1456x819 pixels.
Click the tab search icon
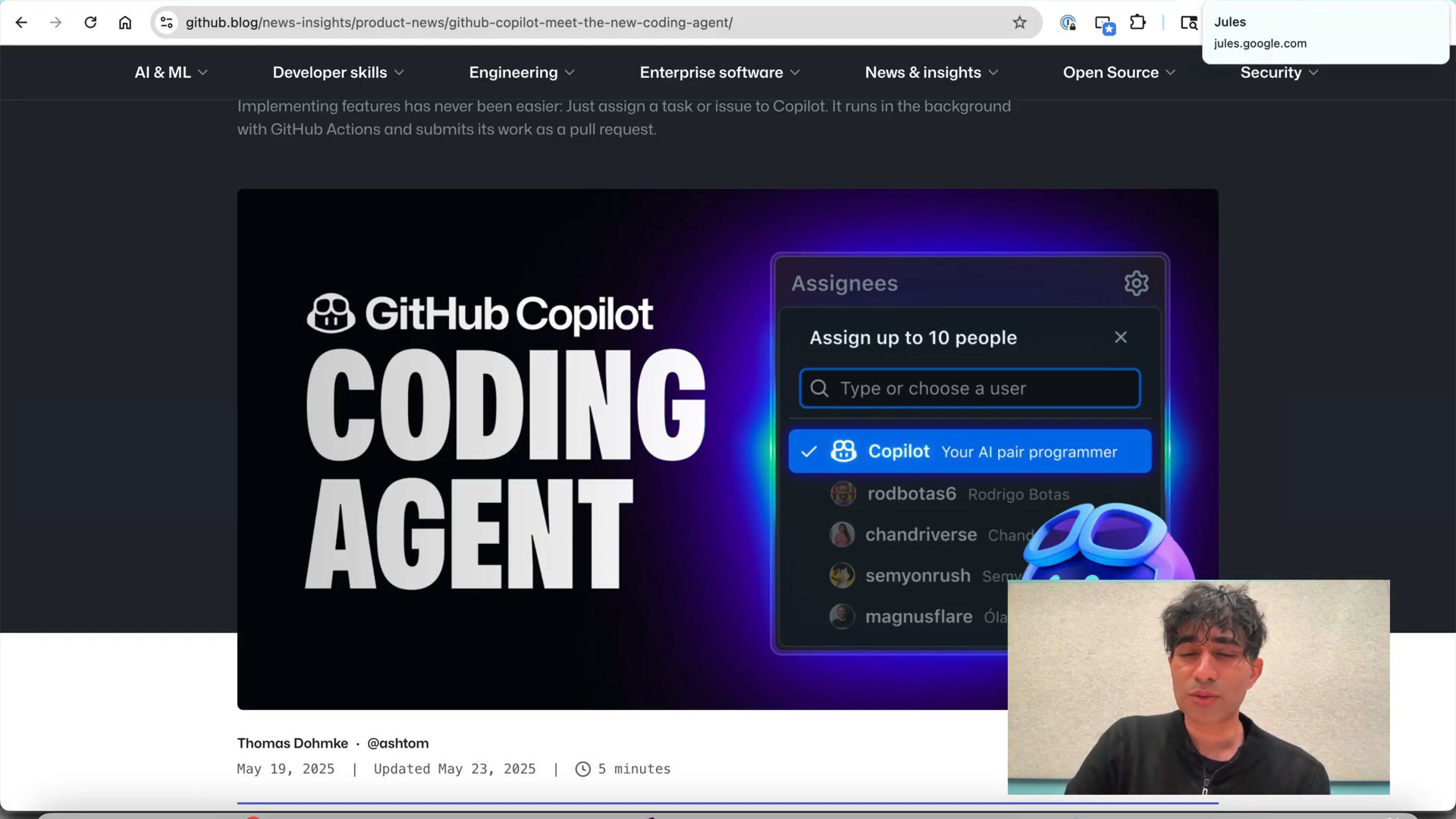point(1188,23)
